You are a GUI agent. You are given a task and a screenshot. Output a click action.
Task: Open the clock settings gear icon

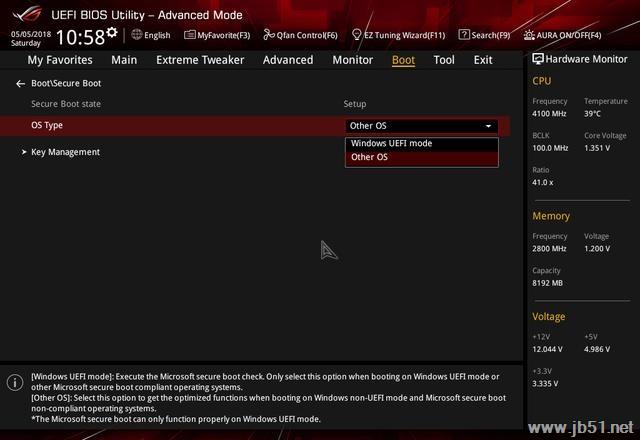(112, 32)
